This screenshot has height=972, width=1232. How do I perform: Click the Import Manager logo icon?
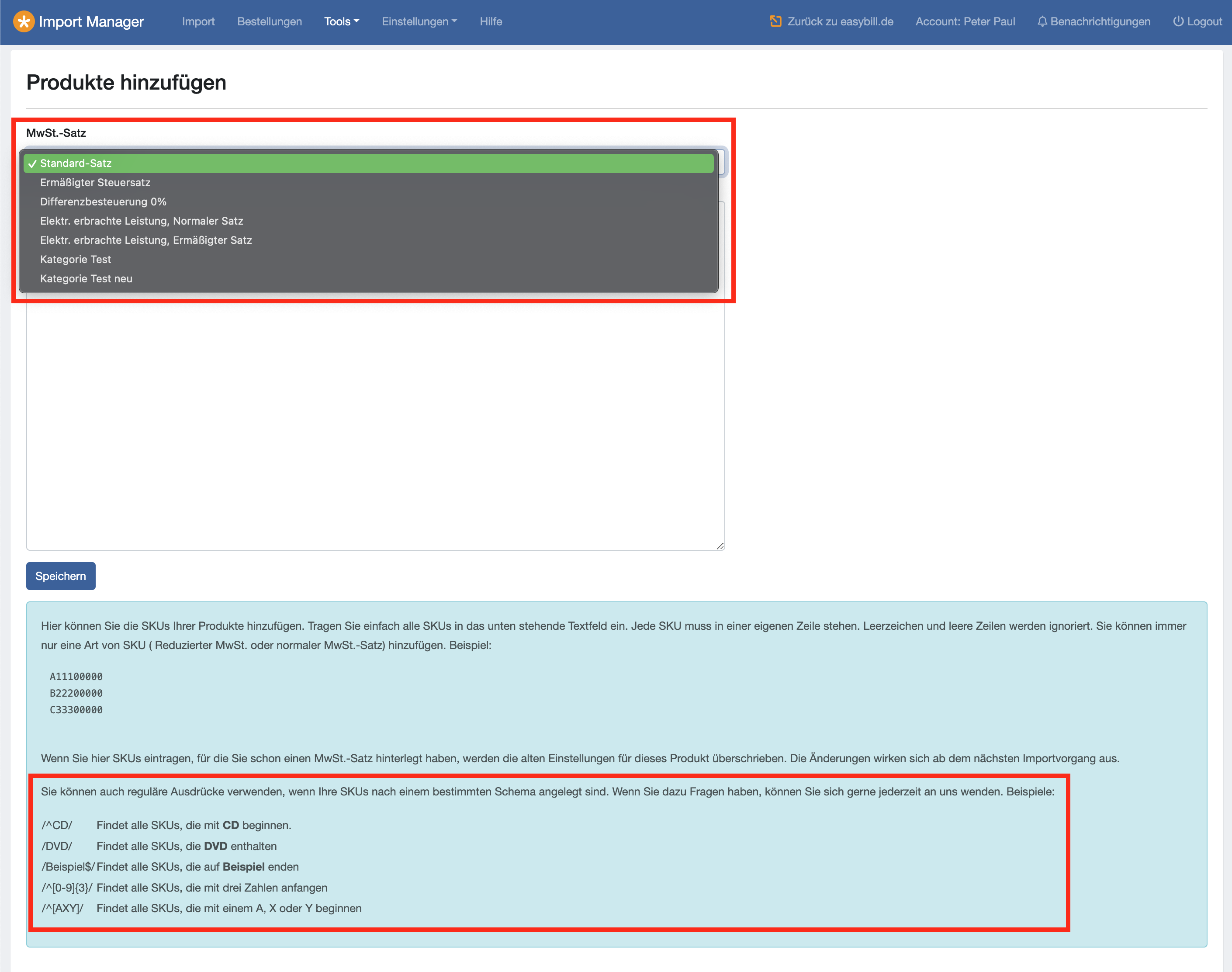[24, 21]
